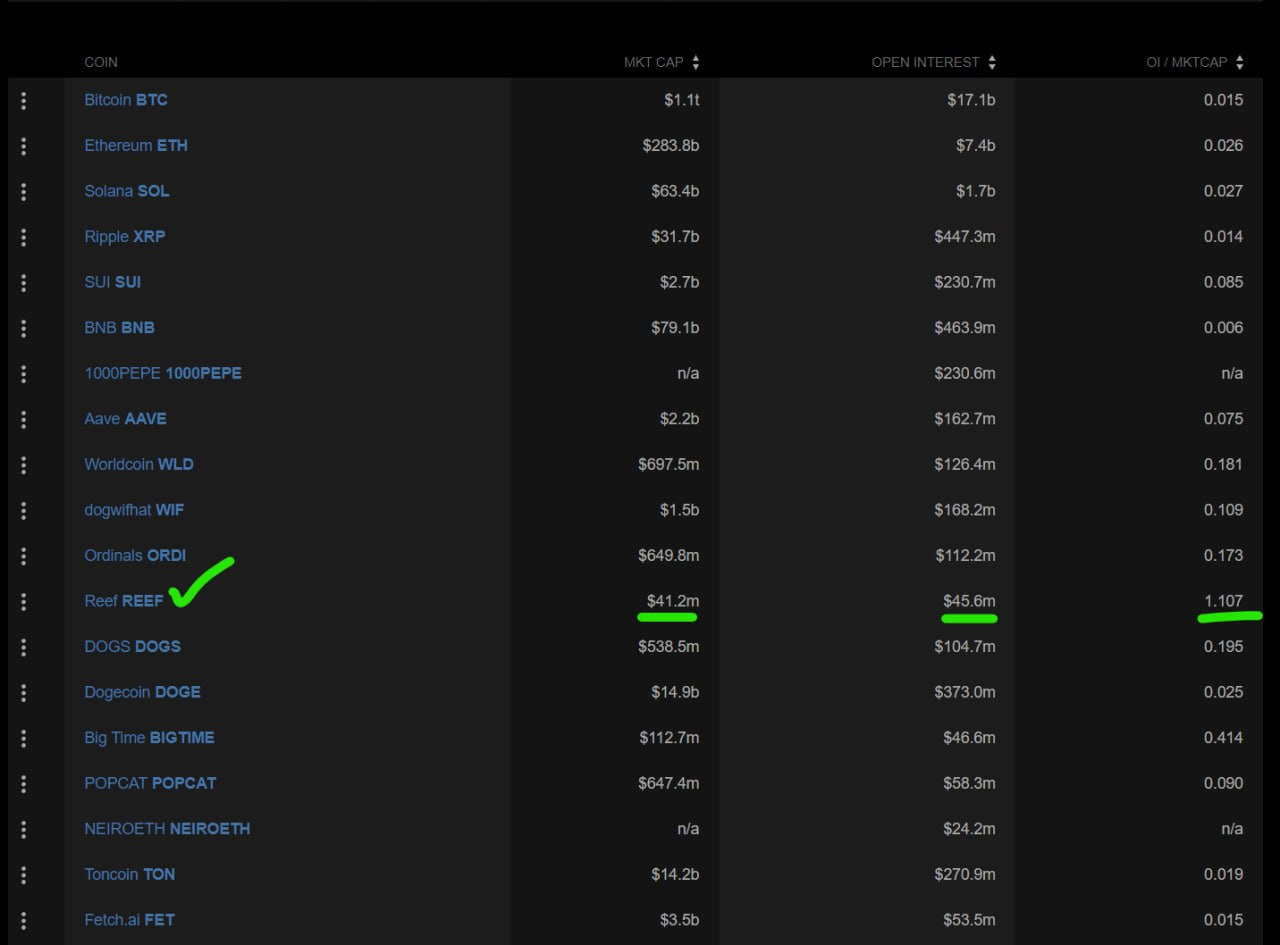Sort table by MKT CAP column arrows

tap(696, 62)
